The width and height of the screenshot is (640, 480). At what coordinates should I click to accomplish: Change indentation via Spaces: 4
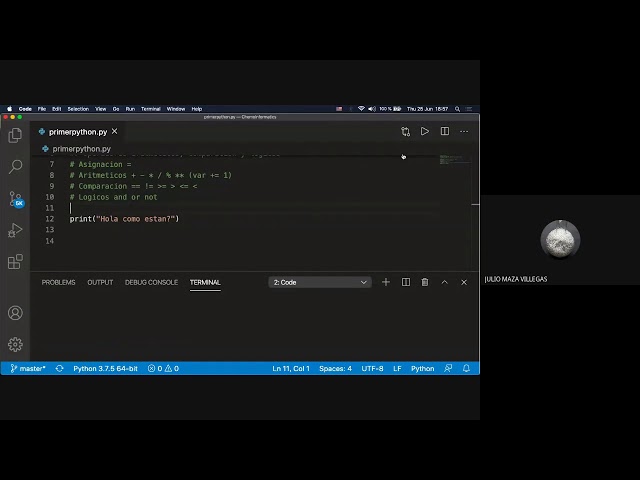tap(335, 369)
